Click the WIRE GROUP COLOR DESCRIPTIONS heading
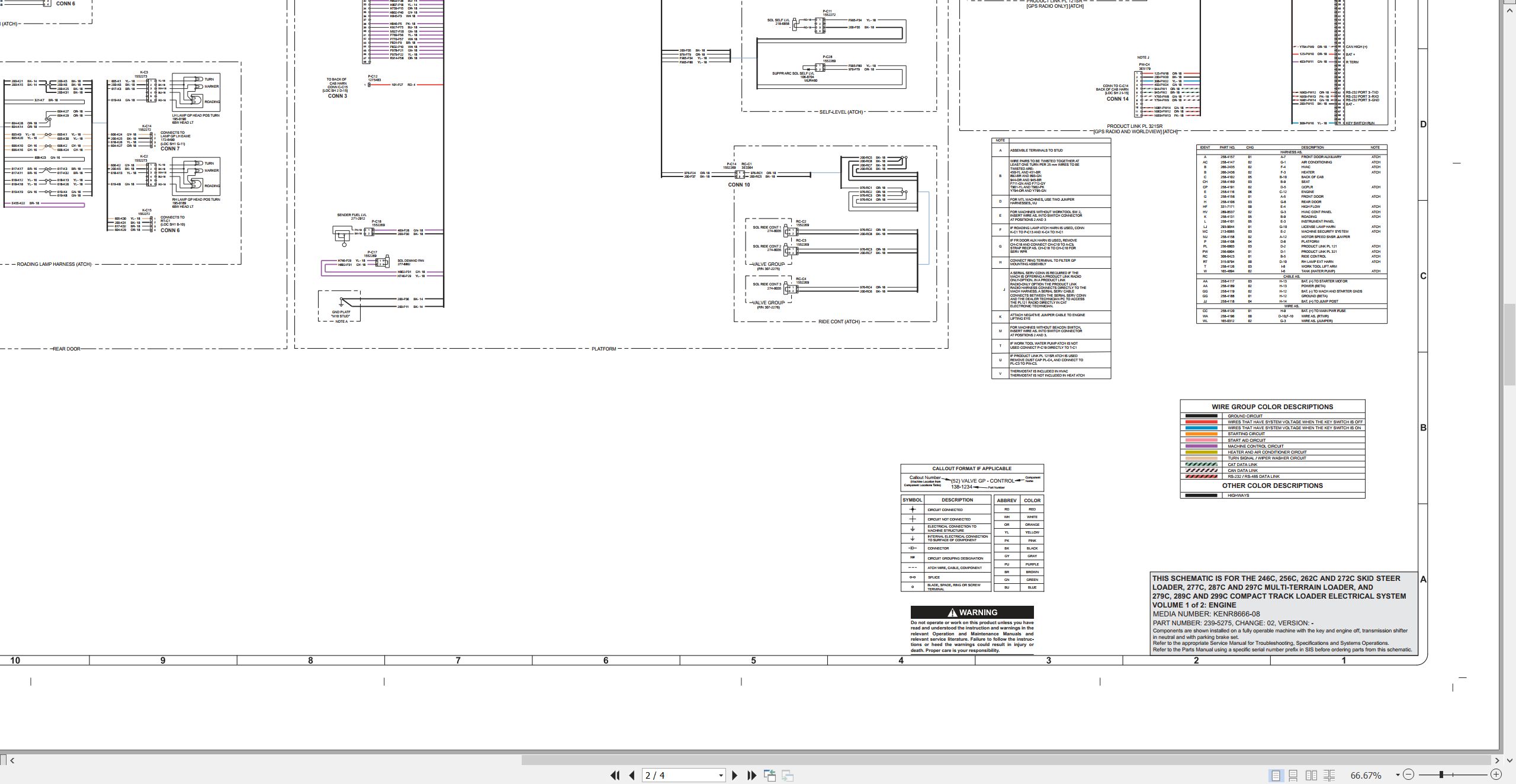This screenshot has width=1516, height=784. [x=1272, y=407]
